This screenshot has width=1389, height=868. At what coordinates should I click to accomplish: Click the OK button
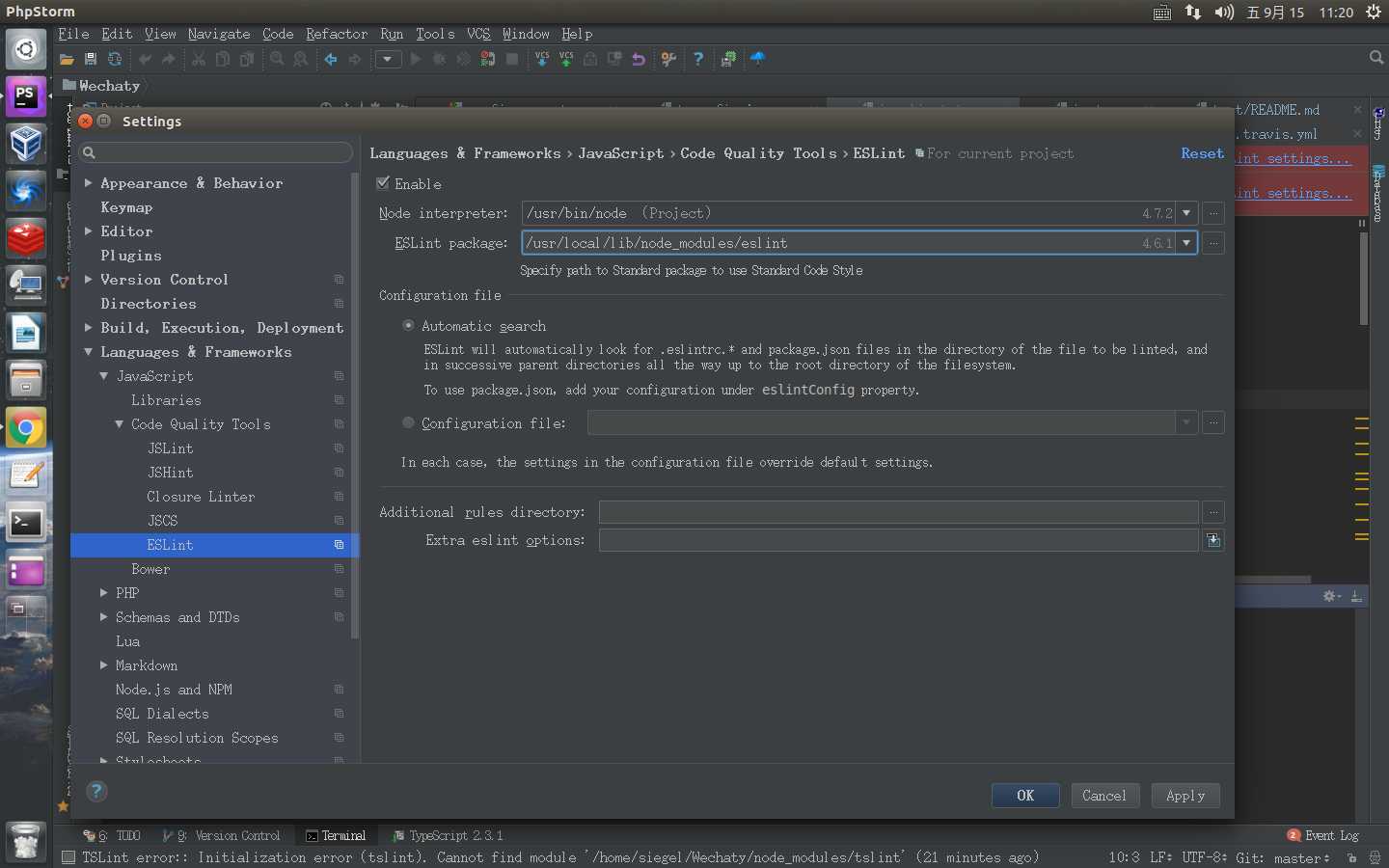tap(1025, 796)
